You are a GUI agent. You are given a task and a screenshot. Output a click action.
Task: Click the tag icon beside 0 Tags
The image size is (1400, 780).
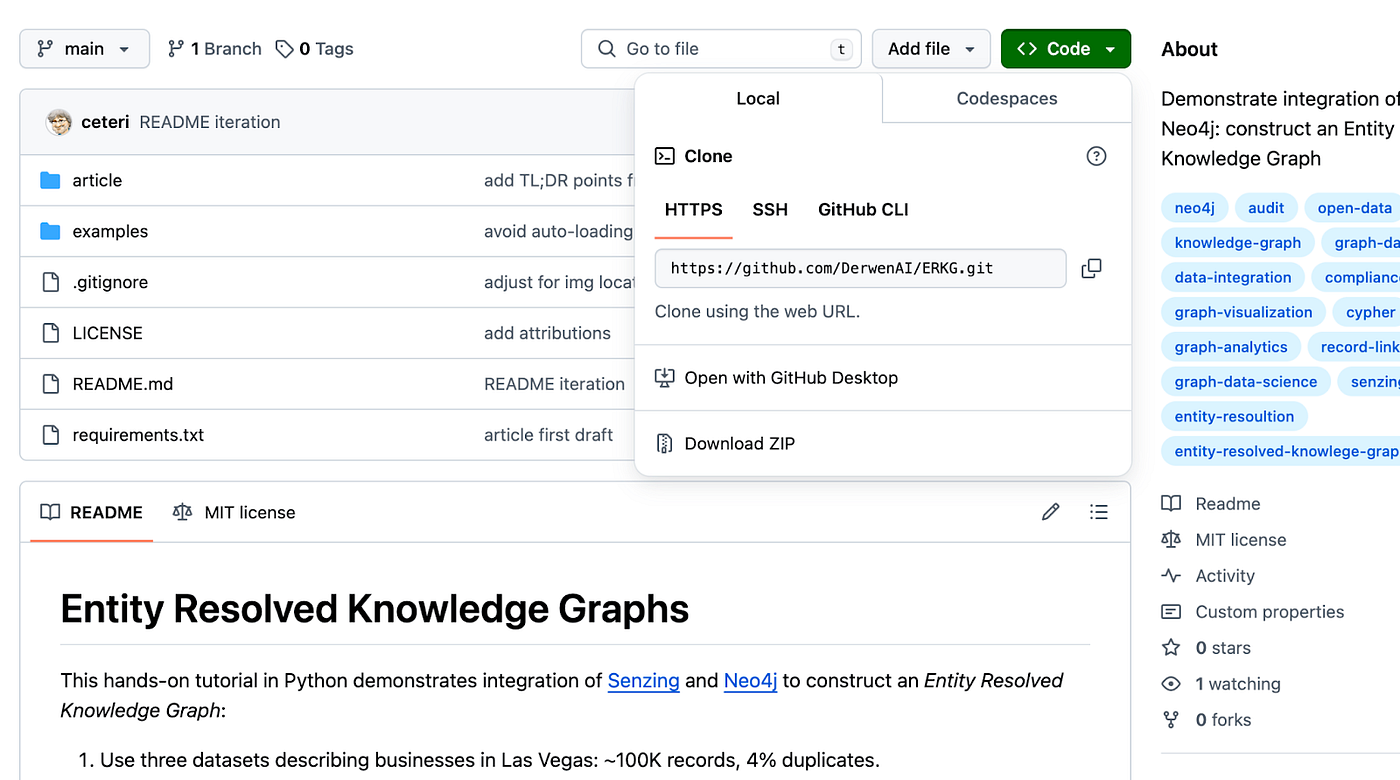(285, 49)
